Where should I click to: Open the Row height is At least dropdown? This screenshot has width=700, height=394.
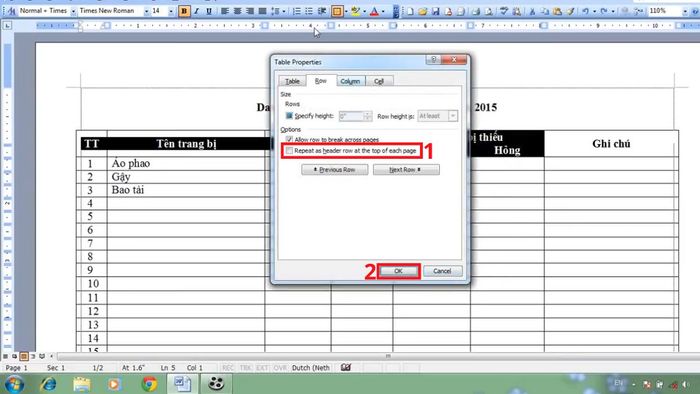click(453, 116)
